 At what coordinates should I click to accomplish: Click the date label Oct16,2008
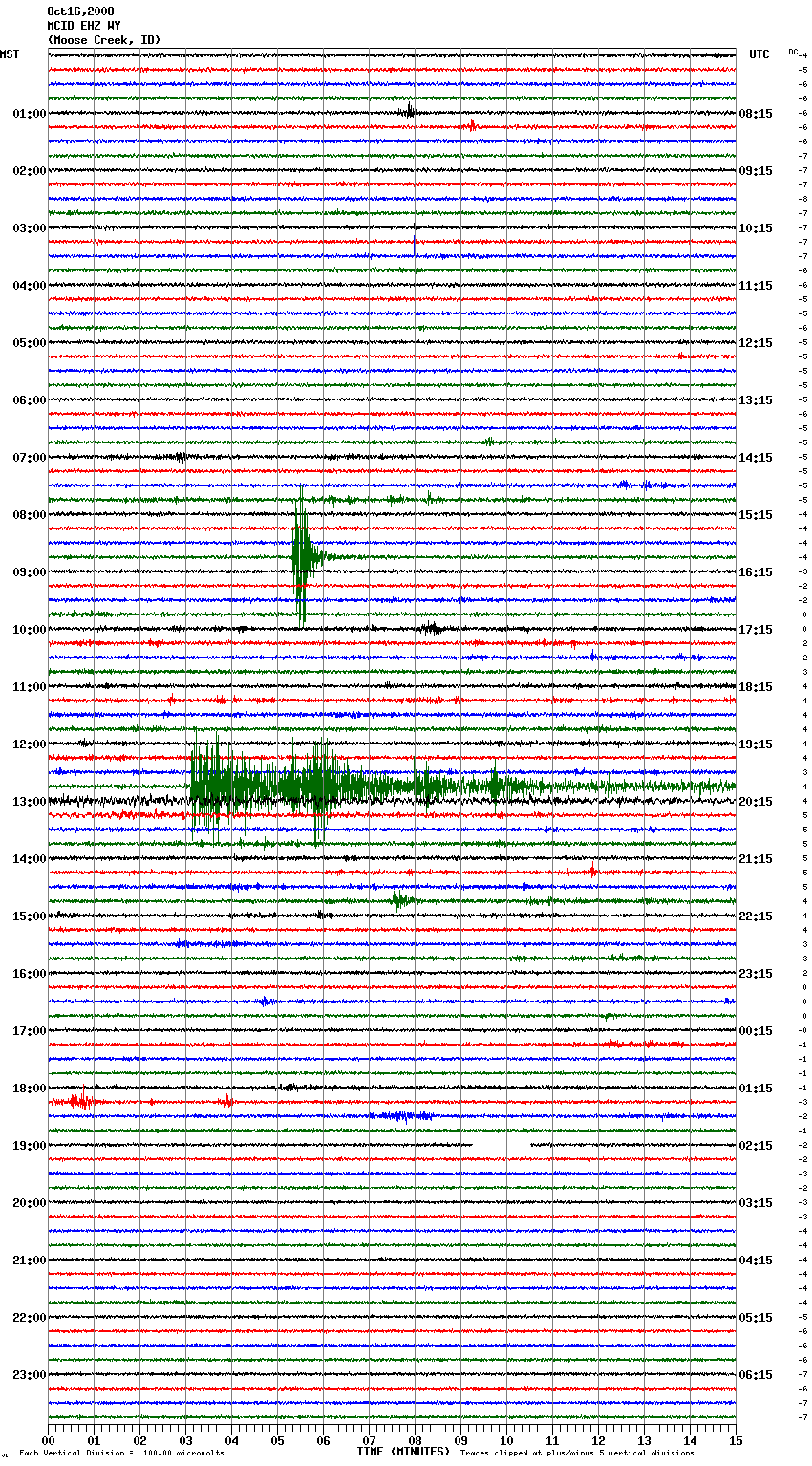pyautogui.click(x=80, y=11)
